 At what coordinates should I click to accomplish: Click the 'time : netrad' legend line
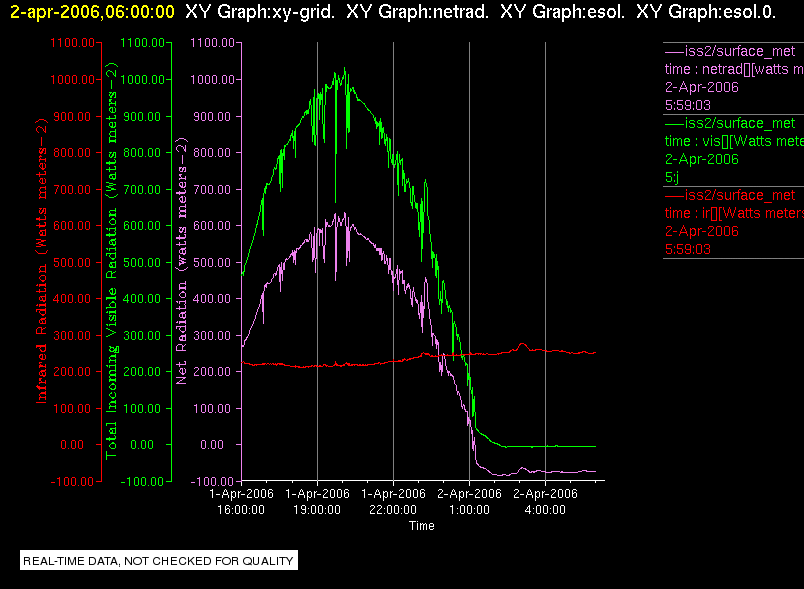click(x=734, y=69)
